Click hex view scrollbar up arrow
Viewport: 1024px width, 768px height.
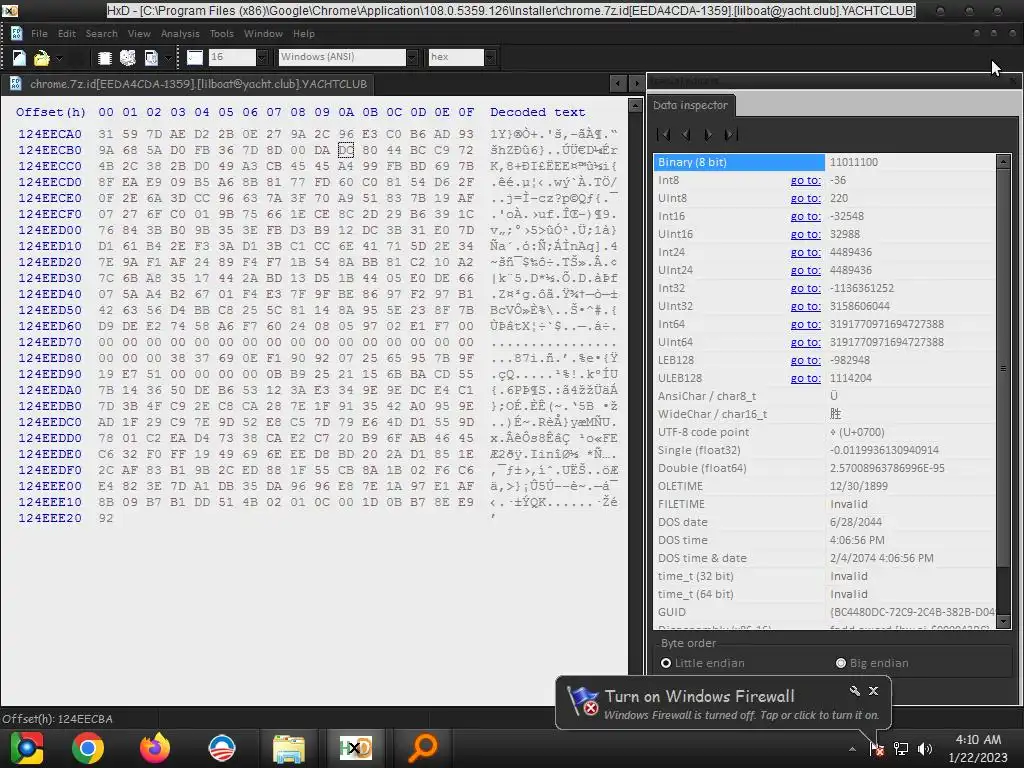tap(635, 106)
